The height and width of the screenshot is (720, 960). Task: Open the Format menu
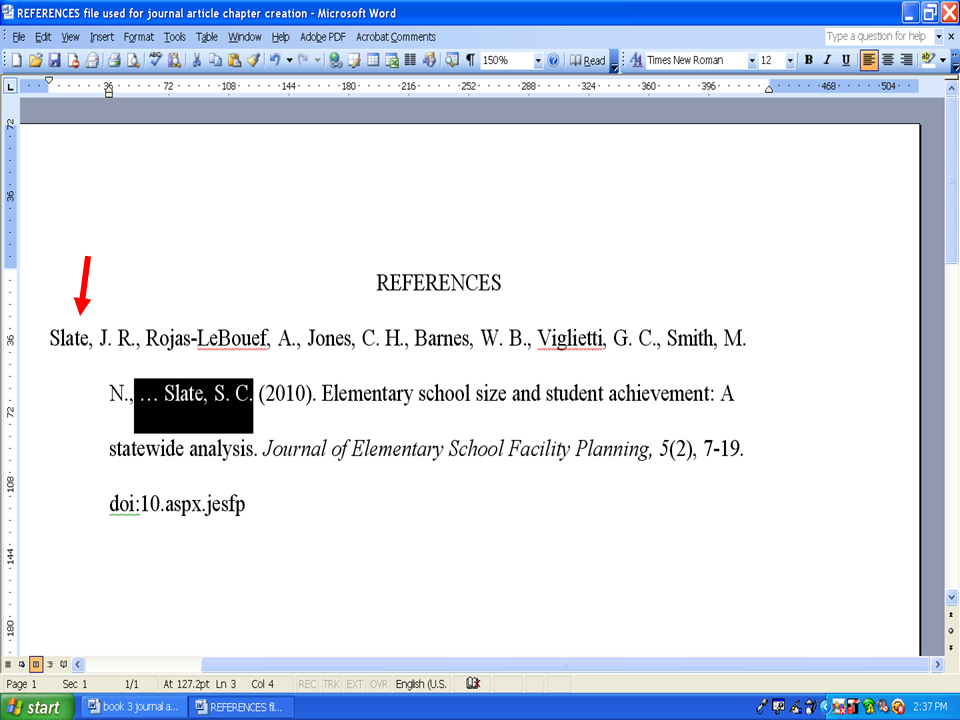point(138,37)
